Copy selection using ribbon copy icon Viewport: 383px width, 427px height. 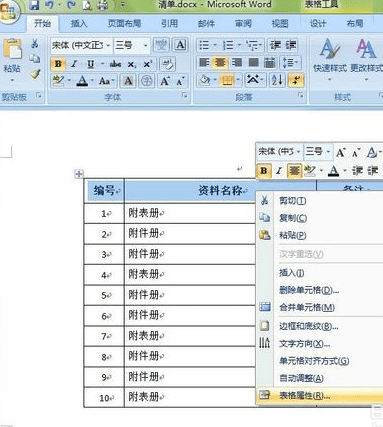pyautogui.click(x=35, y=59)
